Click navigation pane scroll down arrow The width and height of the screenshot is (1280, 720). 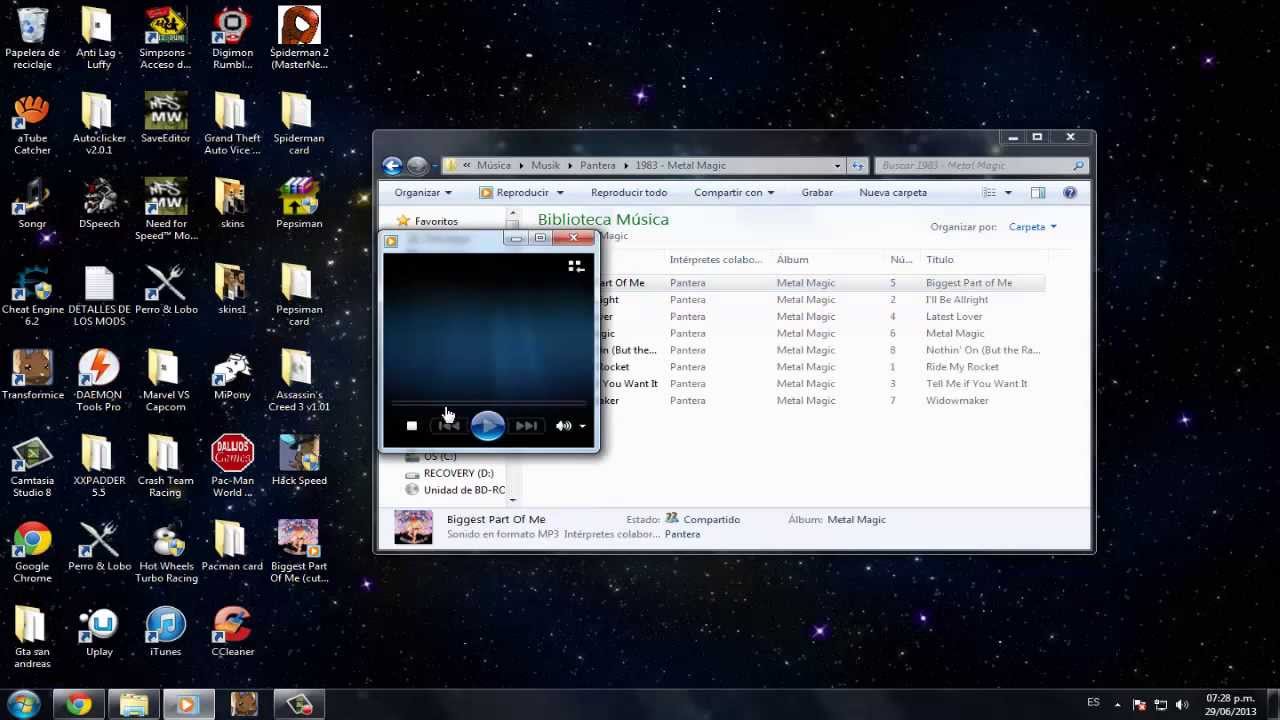[x=513, y=499]
